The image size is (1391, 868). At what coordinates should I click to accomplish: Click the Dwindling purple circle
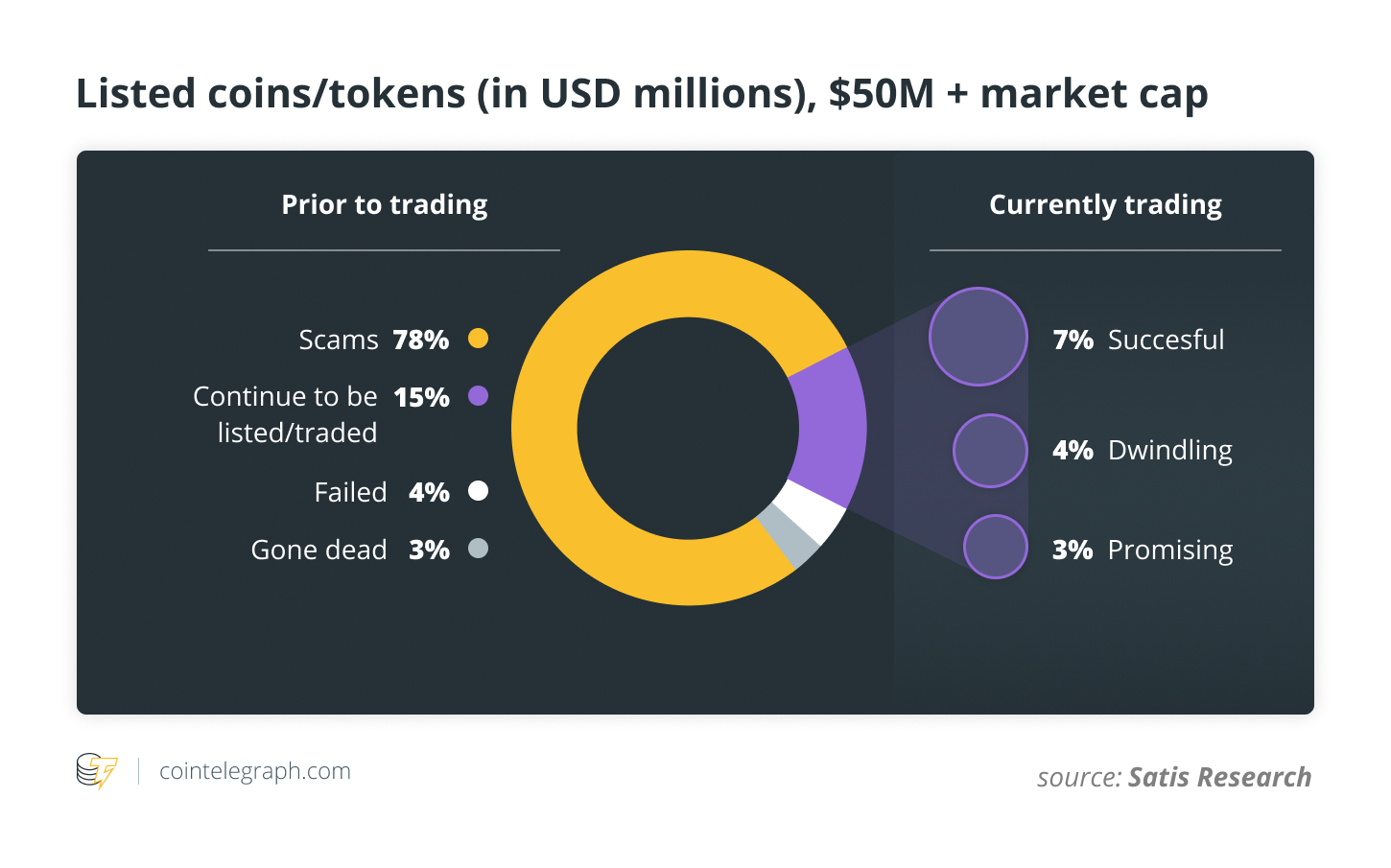(991, 451)
